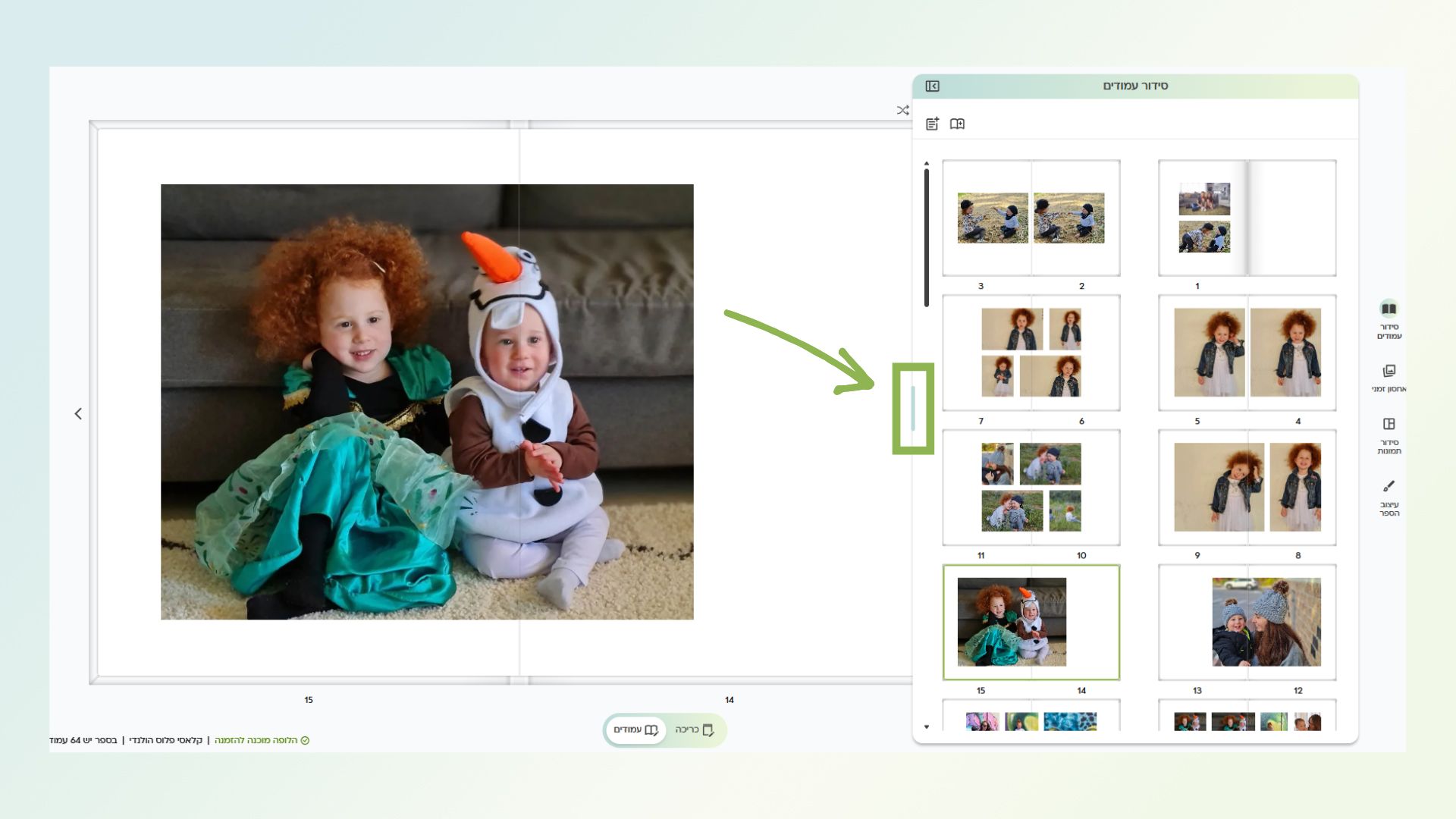Click the סידור עמודים panel title
This screenshot has height=819, width=1456.
coord(1135,86)
